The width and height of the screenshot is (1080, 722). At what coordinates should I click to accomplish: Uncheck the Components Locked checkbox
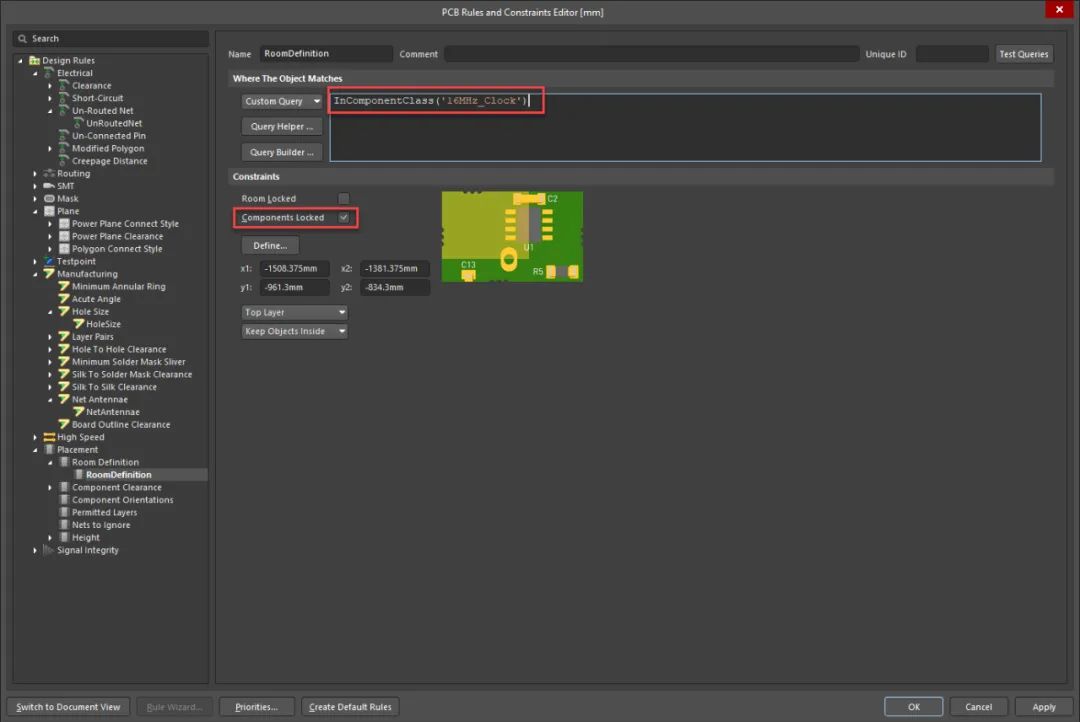pos(344,218)
